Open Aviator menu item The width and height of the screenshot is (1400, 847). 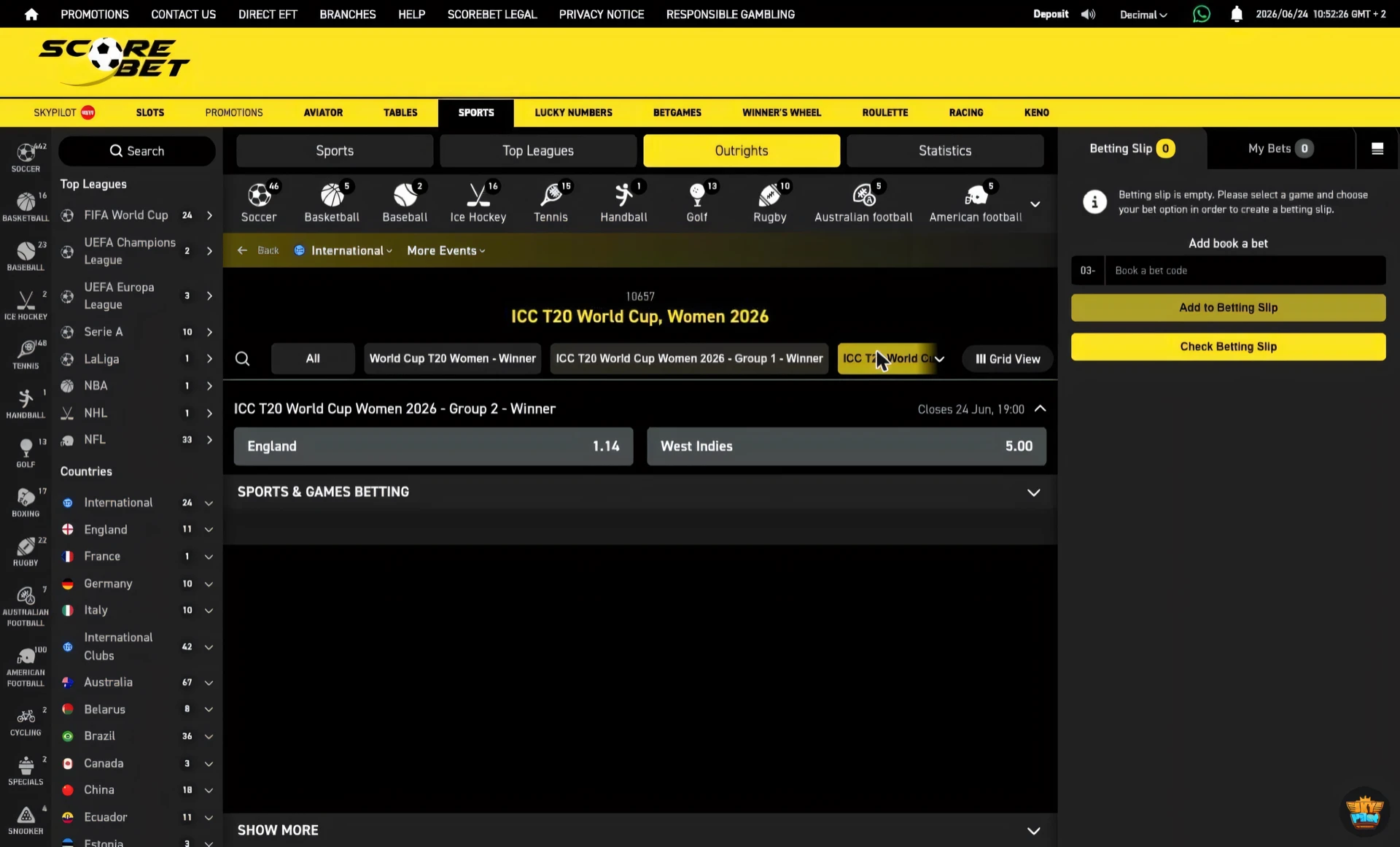click(323, 113)
